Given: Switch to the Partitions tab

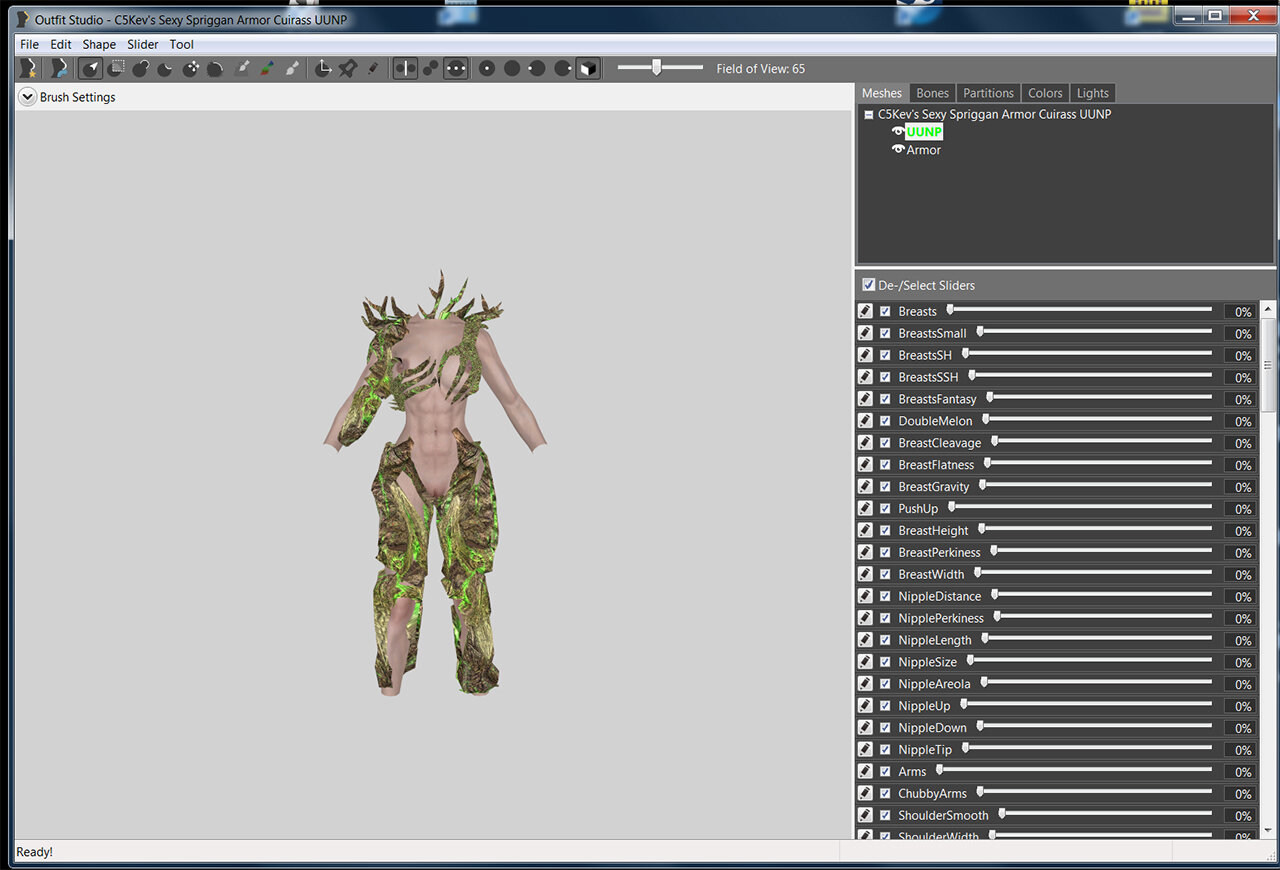Looking at the screenshot, I should (x=988, y=93).
